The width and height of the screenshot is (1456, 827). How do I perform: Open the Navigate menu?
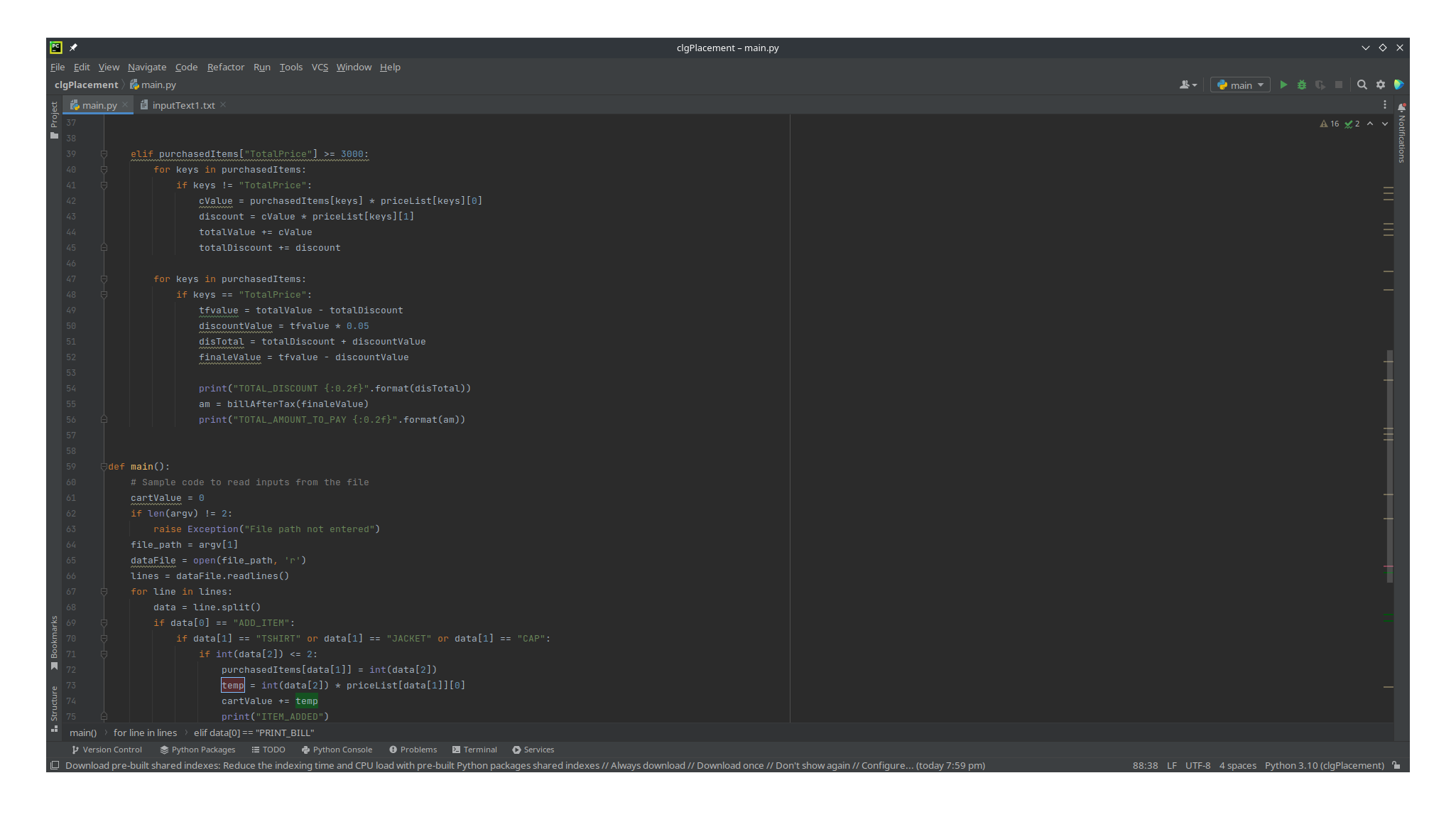pos(147,67)
